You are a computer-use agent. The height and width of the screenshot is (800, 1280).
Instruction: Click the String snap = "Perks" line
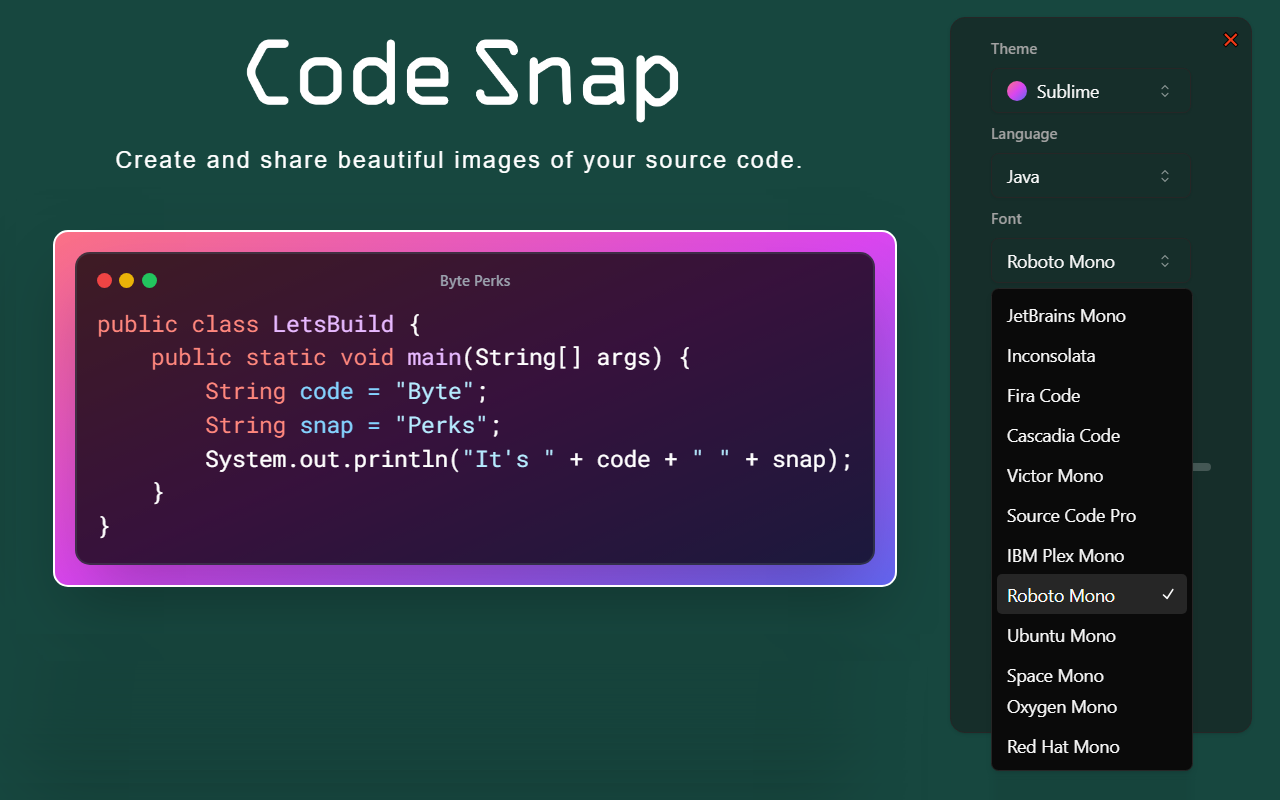click(353, 425)
